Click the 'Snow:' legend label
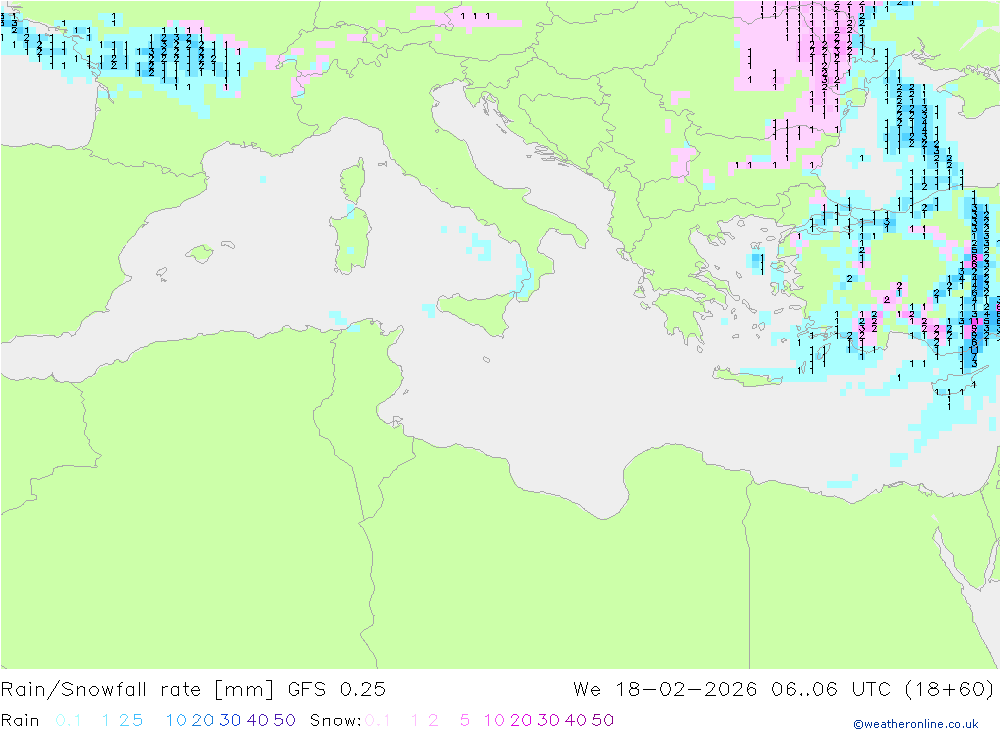This screenshot has height=733, width=1000. [x=335, y=720]
